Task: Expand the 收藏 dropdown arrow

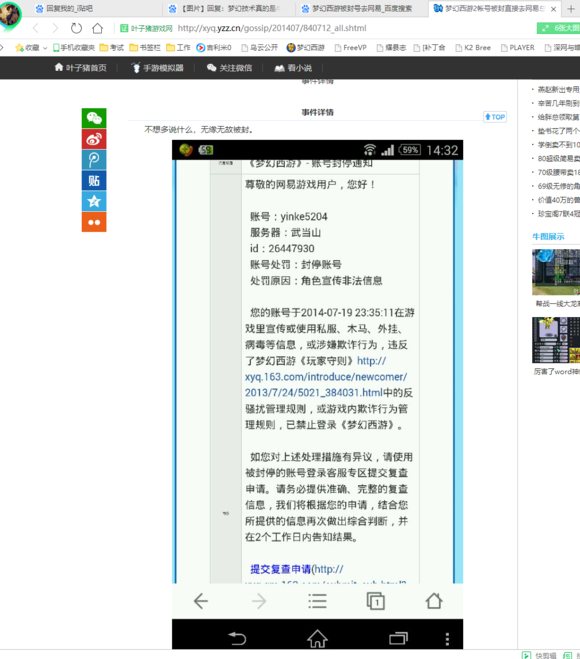Action: point(45,48)
